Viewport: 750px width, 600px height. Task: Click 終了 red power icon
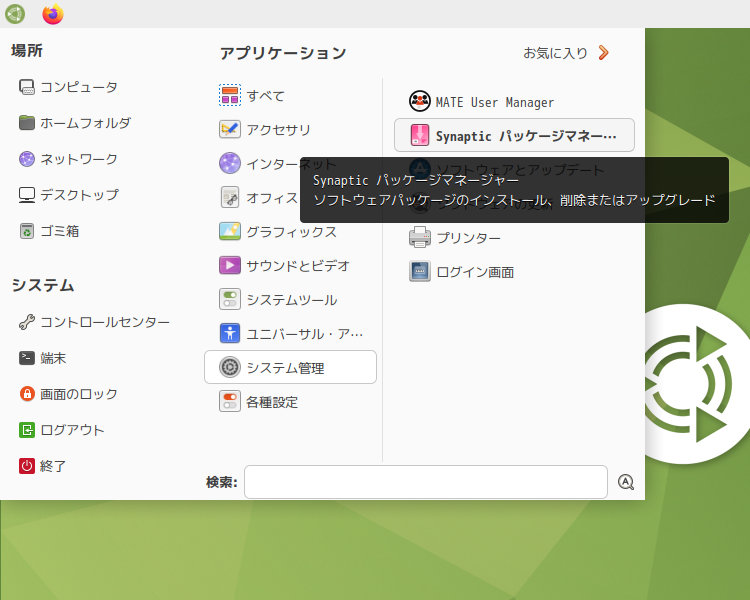click(27, 466)
